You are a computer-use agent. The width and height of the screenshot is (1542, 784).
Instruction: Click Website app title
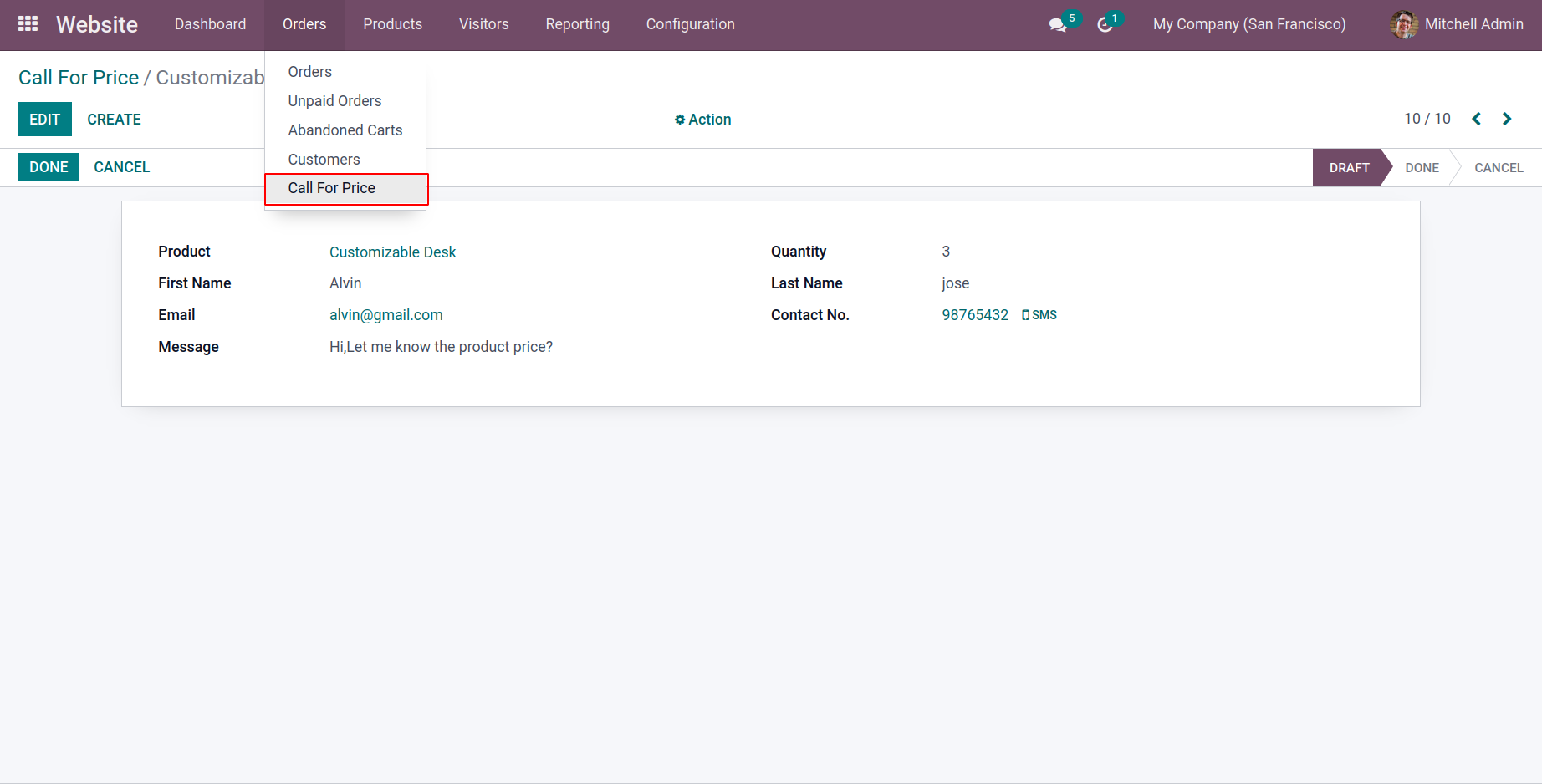point(97,24)
